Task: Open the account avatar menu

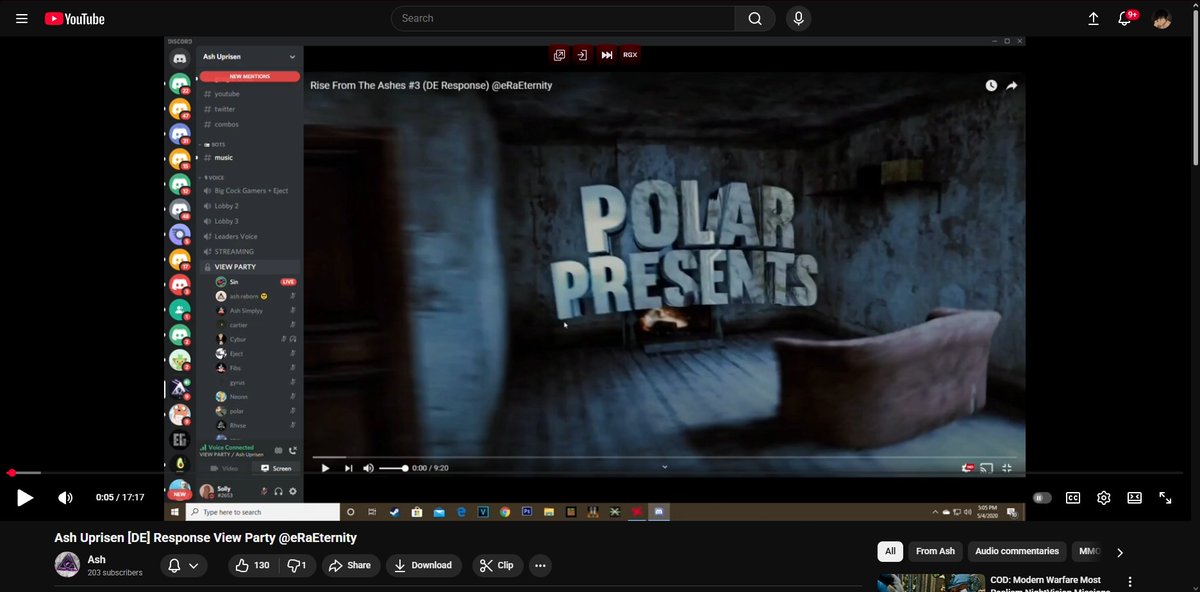Action: [x=1162, y=19]
